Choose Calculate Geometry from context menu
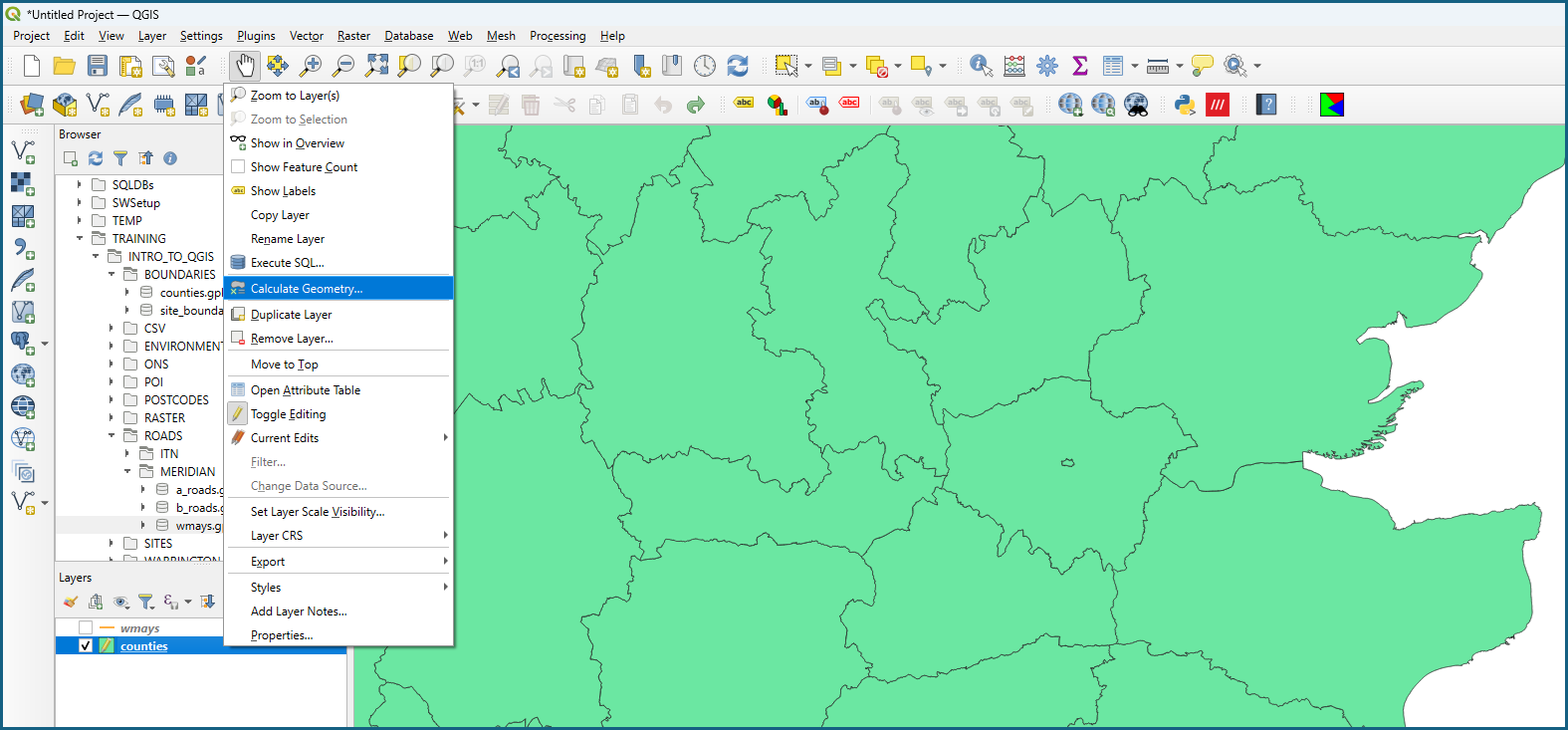The image size is (1568, 730). pyautogui.click(x=338, y=288)
